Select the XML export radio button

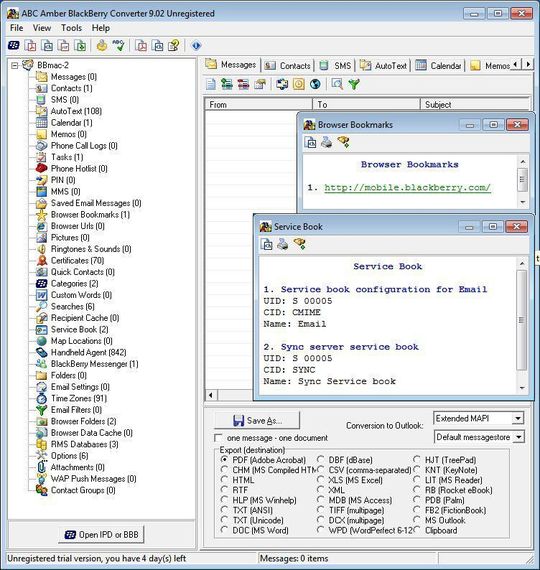pyautogui.click(x=320, y=490)
